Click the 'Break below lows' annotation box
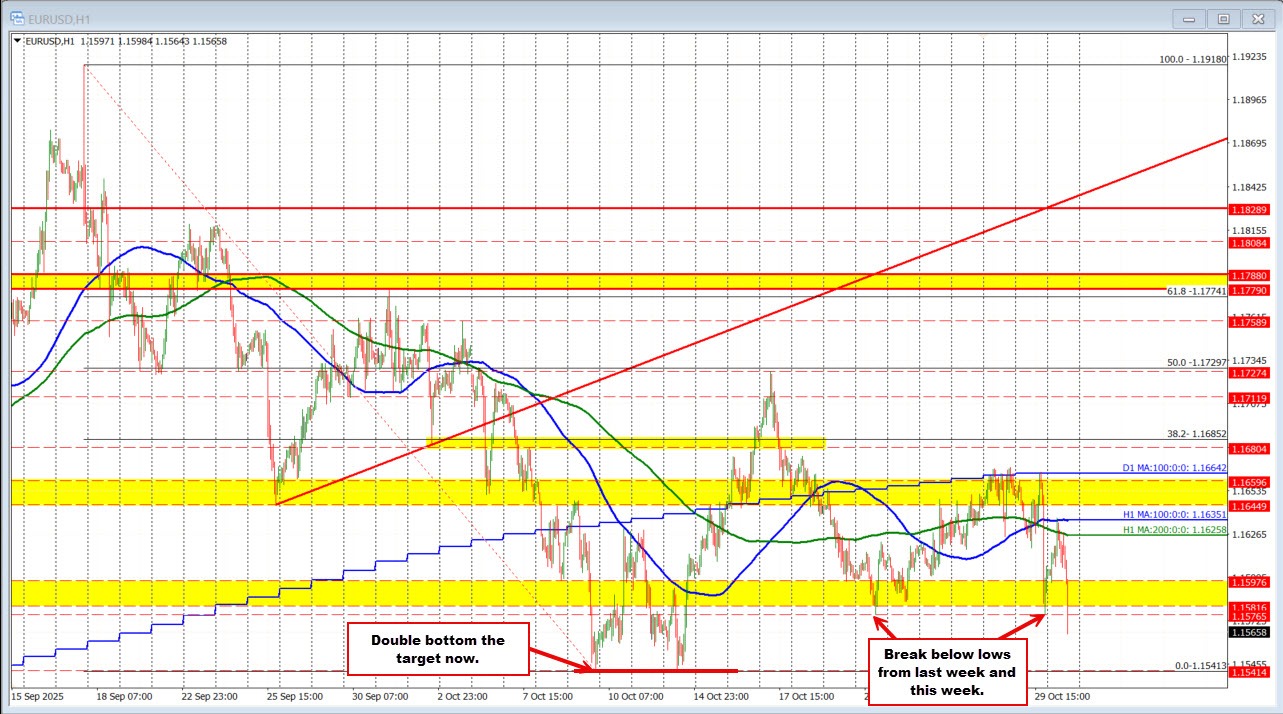 948,672
